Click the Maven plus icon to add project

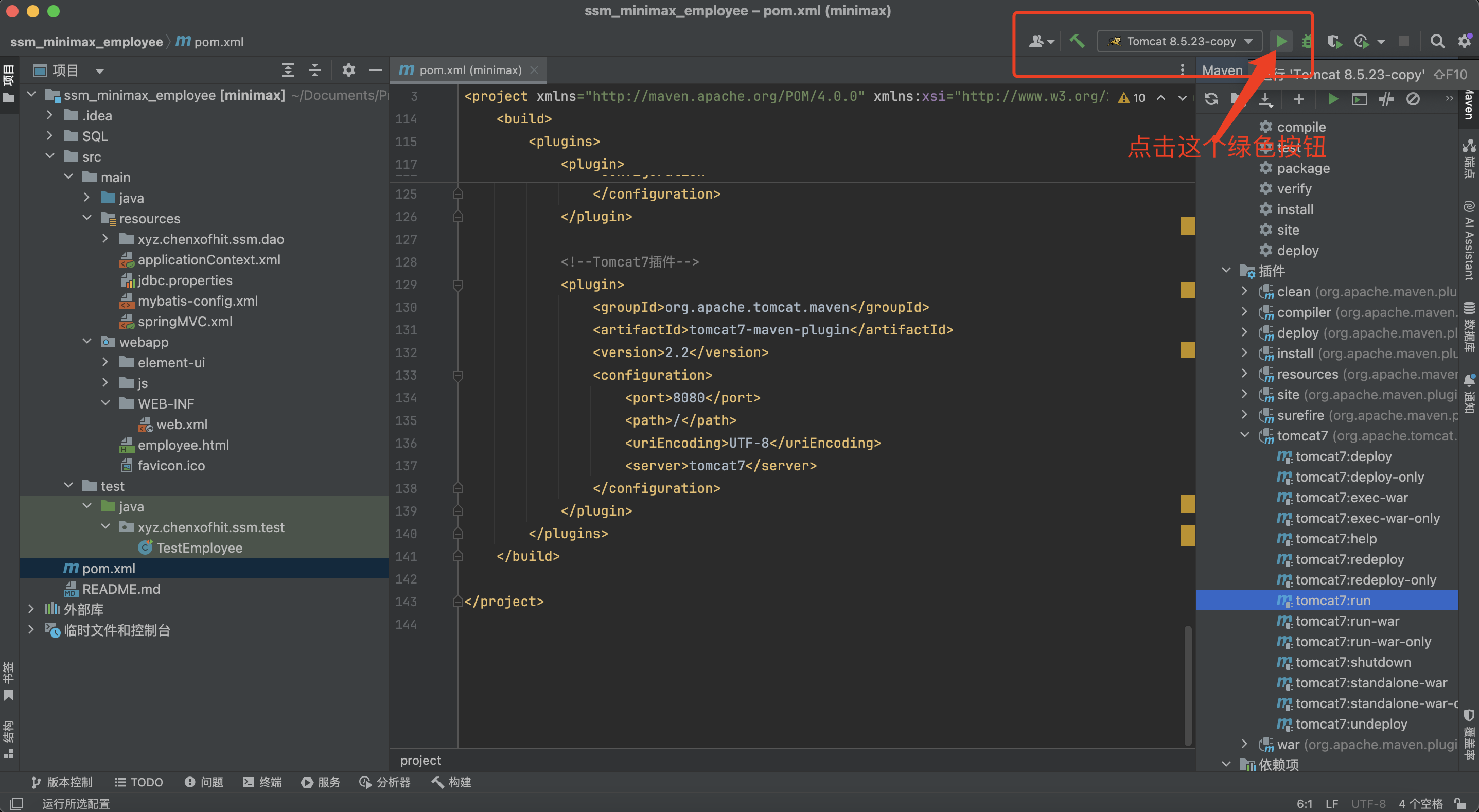[x=1298, y=99]
